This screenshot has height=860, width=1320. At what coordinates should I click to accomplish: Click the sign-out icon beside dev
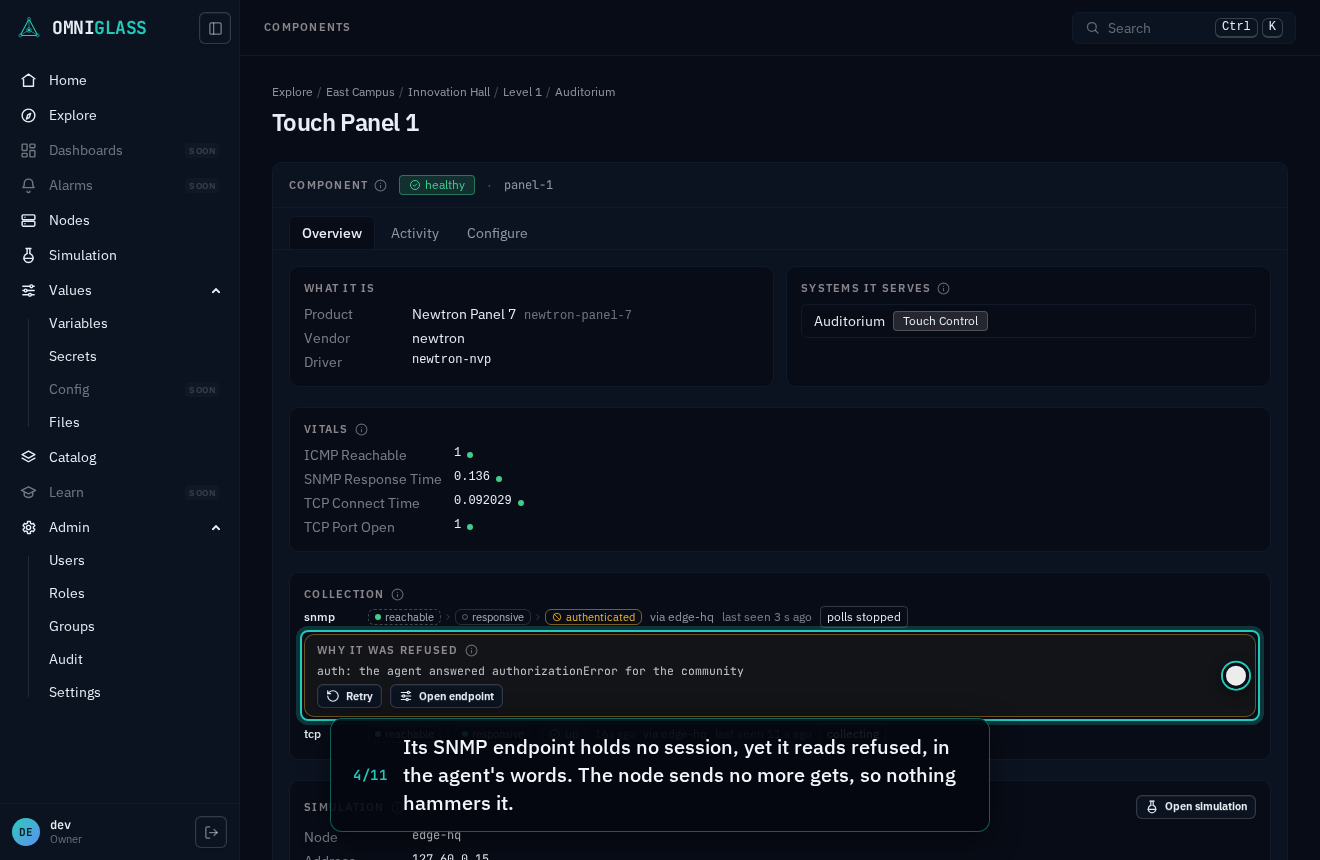coord(211,832)
